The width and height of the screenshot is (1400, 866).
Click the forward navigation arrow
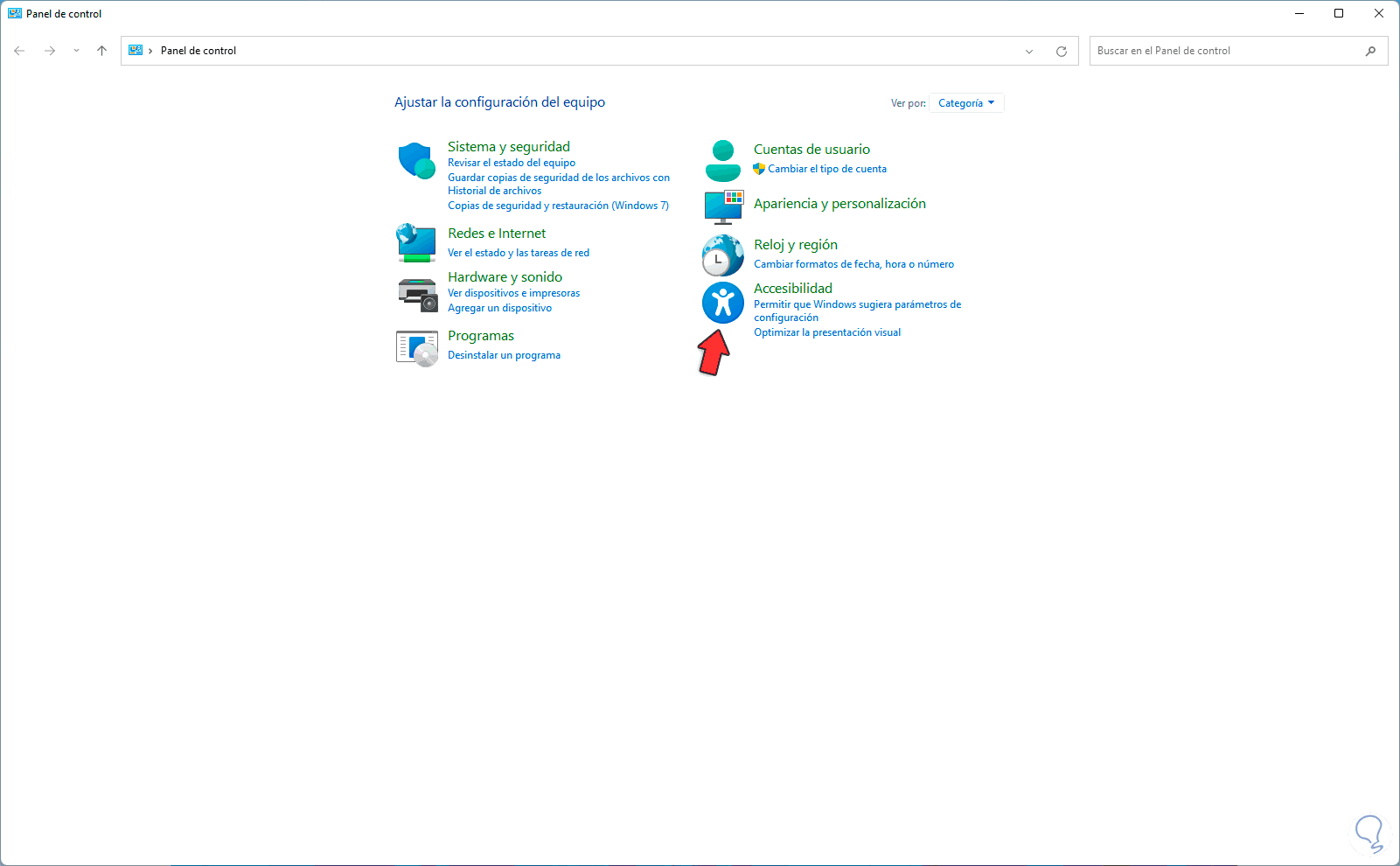pyautogui.click(x=50, y=51)
